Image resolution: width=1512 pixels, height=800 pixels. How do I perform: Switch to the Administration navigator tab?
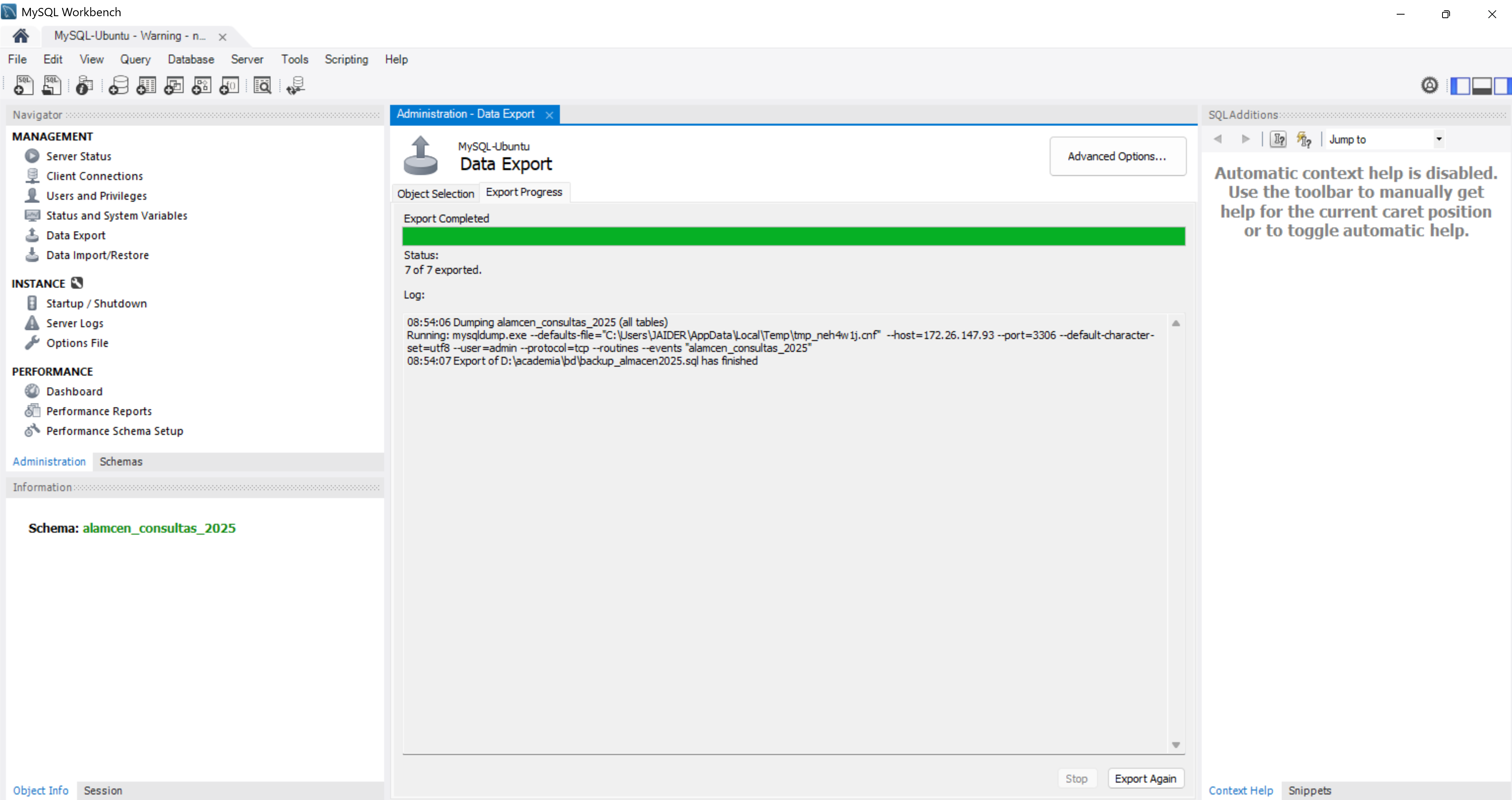point(49,462)
